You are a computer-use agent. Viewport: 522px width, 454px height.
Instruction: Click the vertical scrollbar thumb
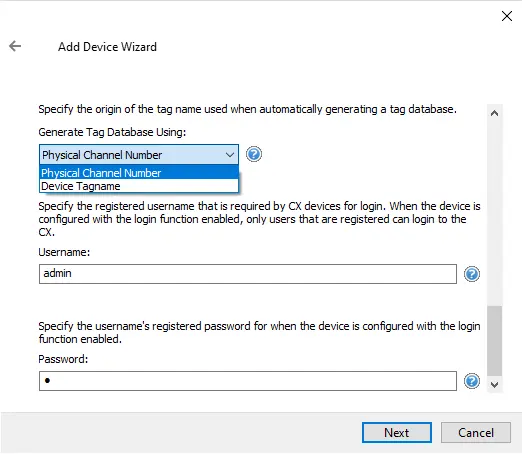[494, 341]
